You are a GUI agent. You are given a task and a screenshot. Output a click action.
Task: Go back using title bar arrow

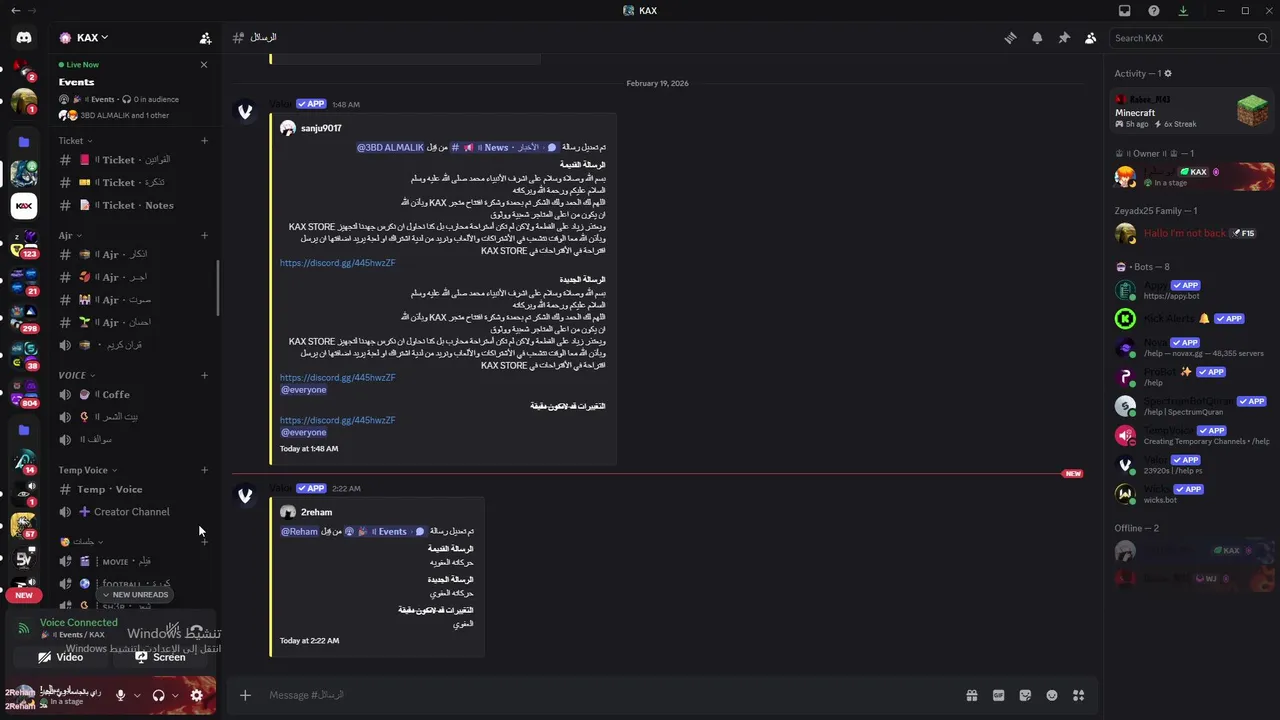click(x=15, y=11)
